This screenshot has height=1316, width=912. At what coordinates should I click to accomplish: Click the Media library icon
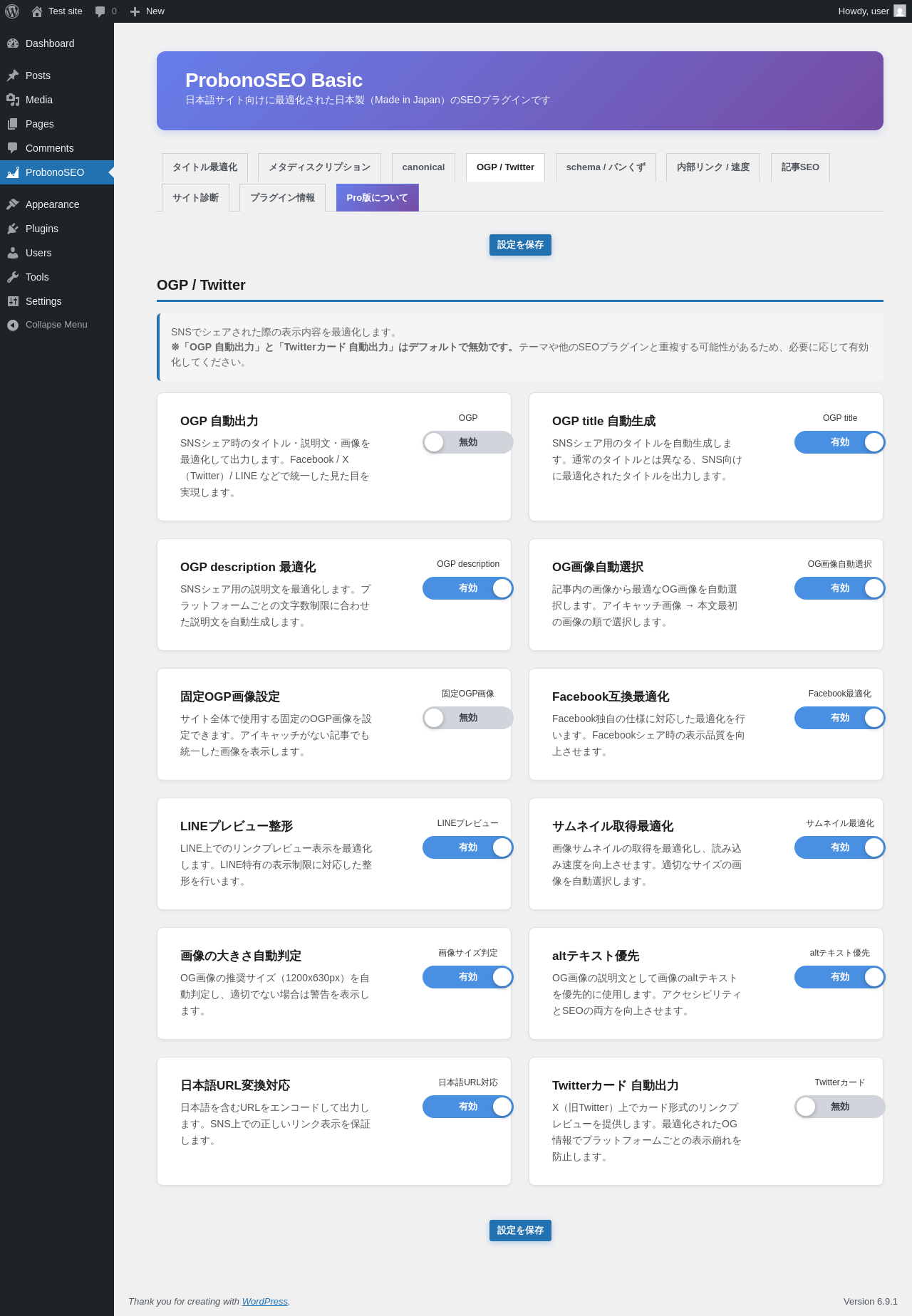pyautogui.click(x=13, y=100)
